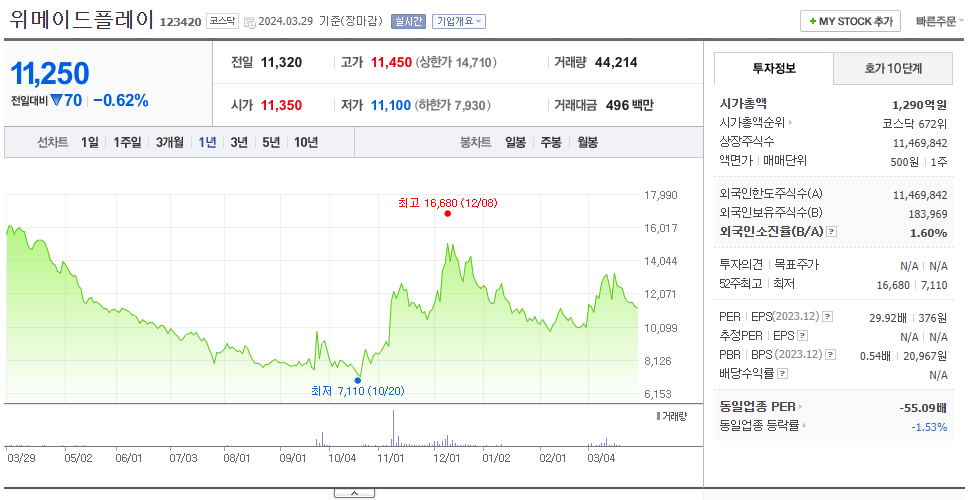This screenshot has width=968, height=500.
Task: Click the stock code 123420
Action: coord(180,22)
